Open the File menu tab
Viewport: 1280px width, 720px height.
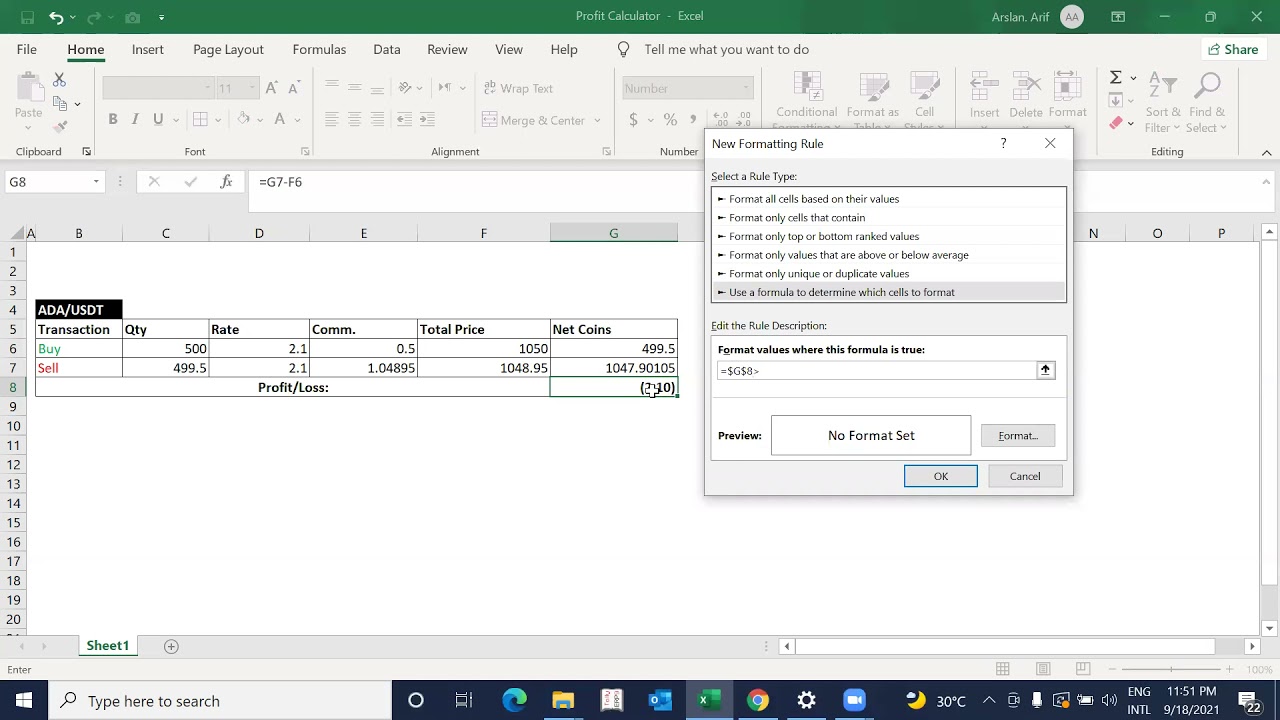coord(27,49)
